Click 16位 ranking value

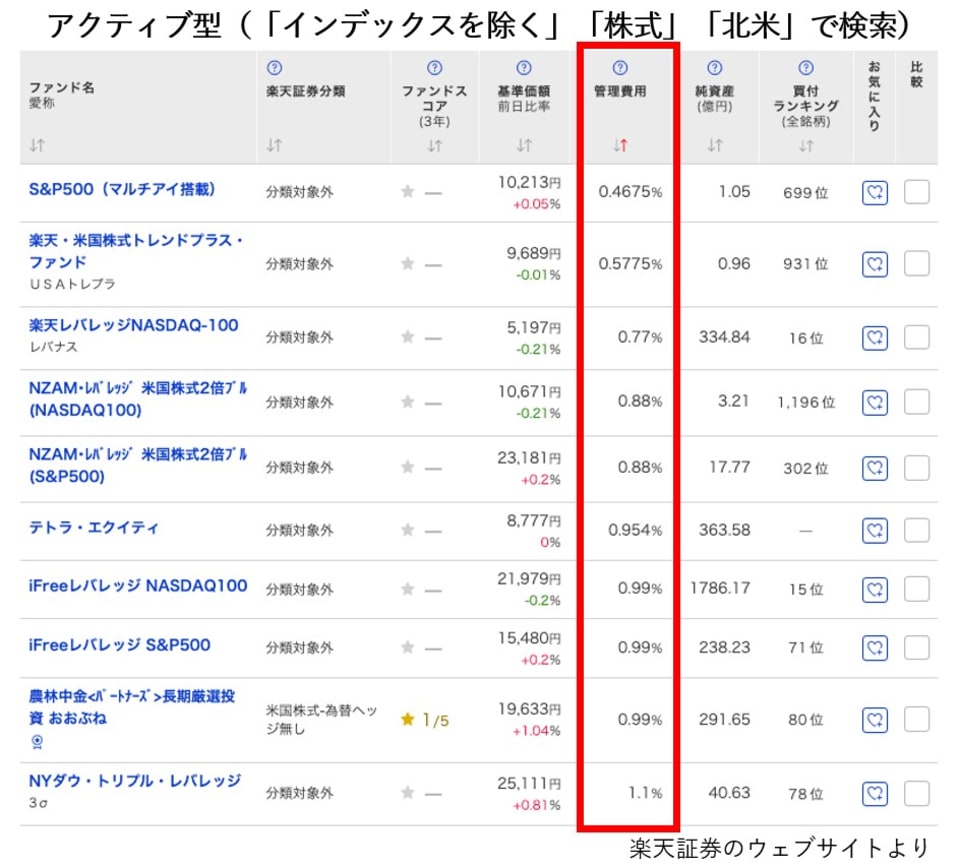(x=806, y=338)
